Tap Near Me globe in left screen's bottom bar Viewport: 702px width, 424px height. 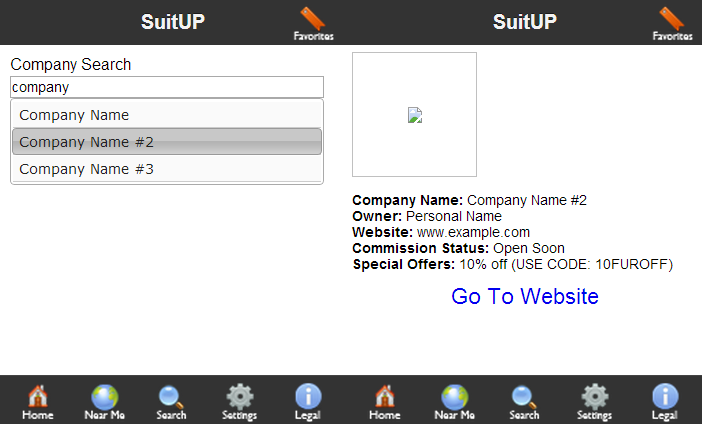[105, 403]
